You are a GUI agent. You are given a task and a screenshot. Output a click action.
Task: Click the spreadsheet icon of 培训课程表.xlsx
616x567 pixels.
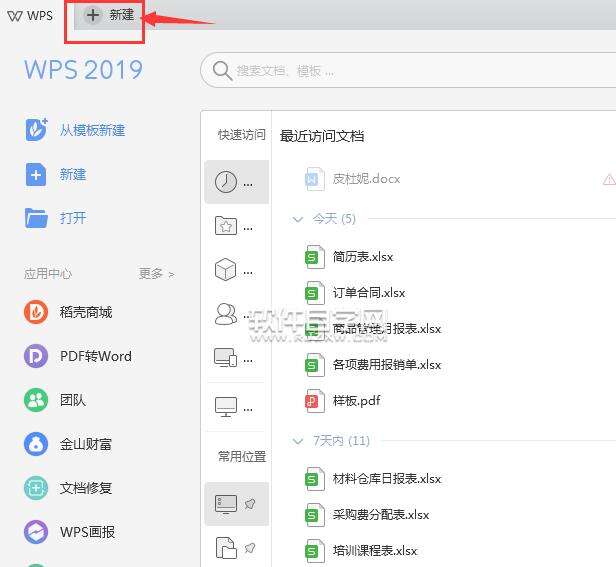point(315,550)
